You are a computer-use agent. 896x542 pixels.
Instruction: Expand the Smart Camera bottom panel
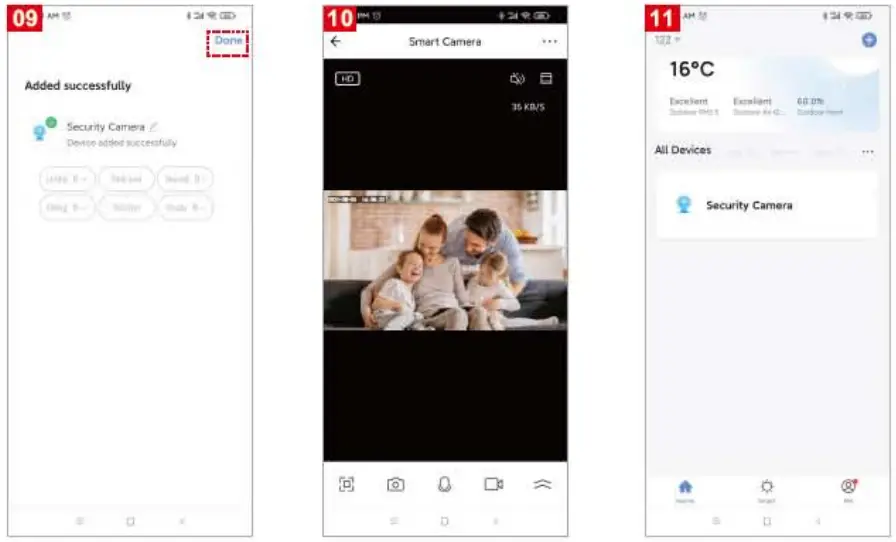click(x=542, y=484)
